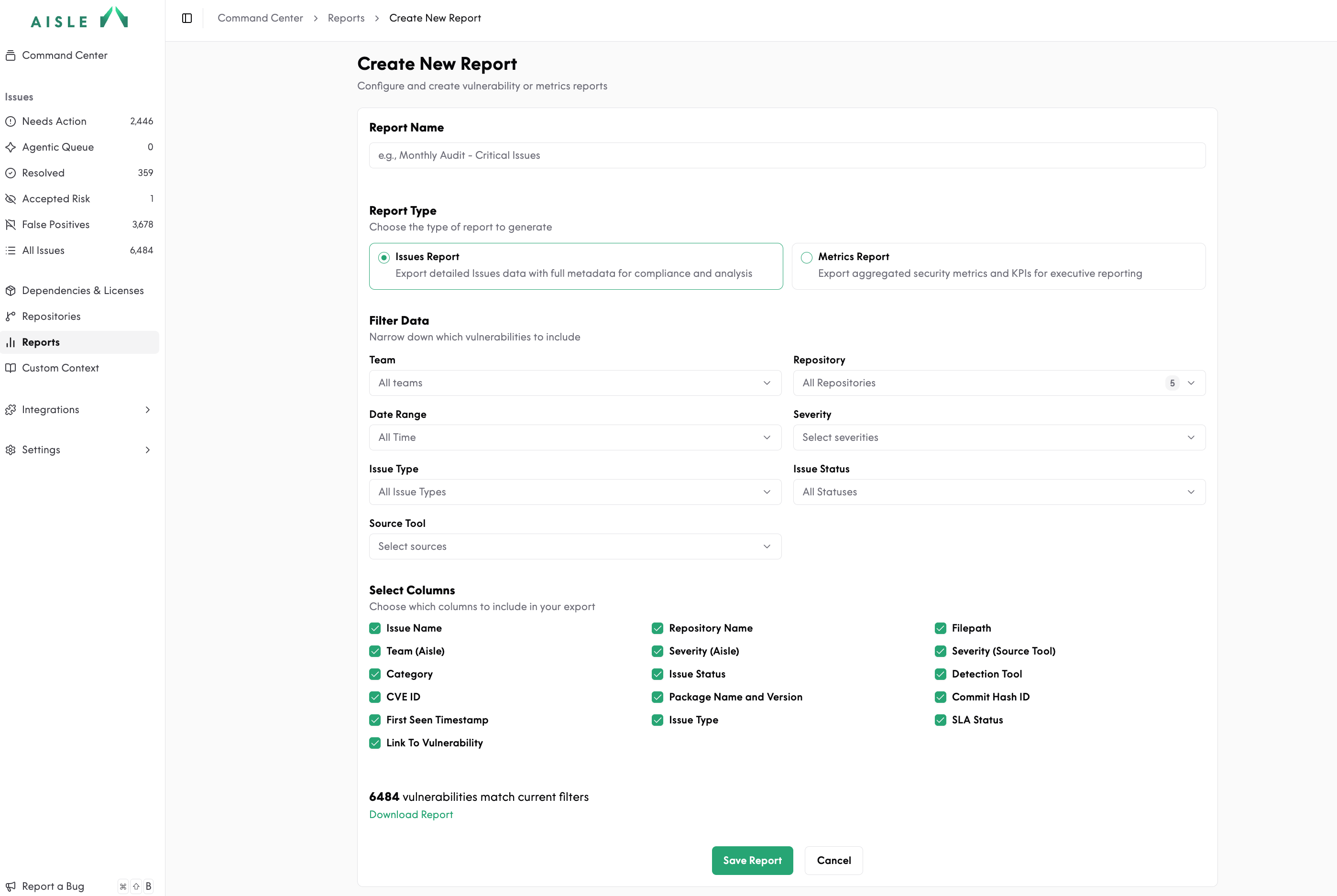Click the Save Report button

tap(752, 861)
